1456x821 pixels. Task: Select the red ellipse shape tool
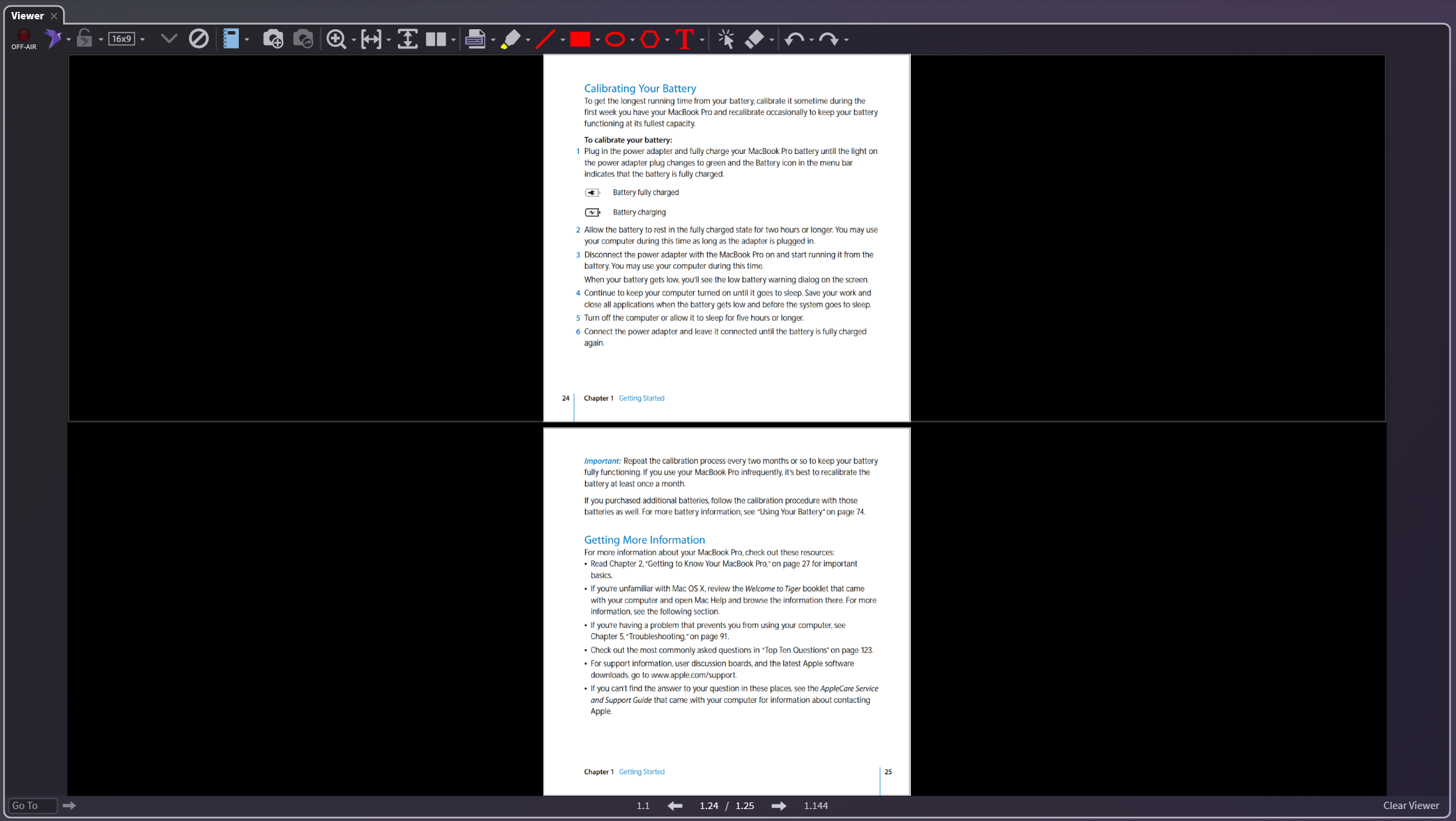click(x=615, y=39)
